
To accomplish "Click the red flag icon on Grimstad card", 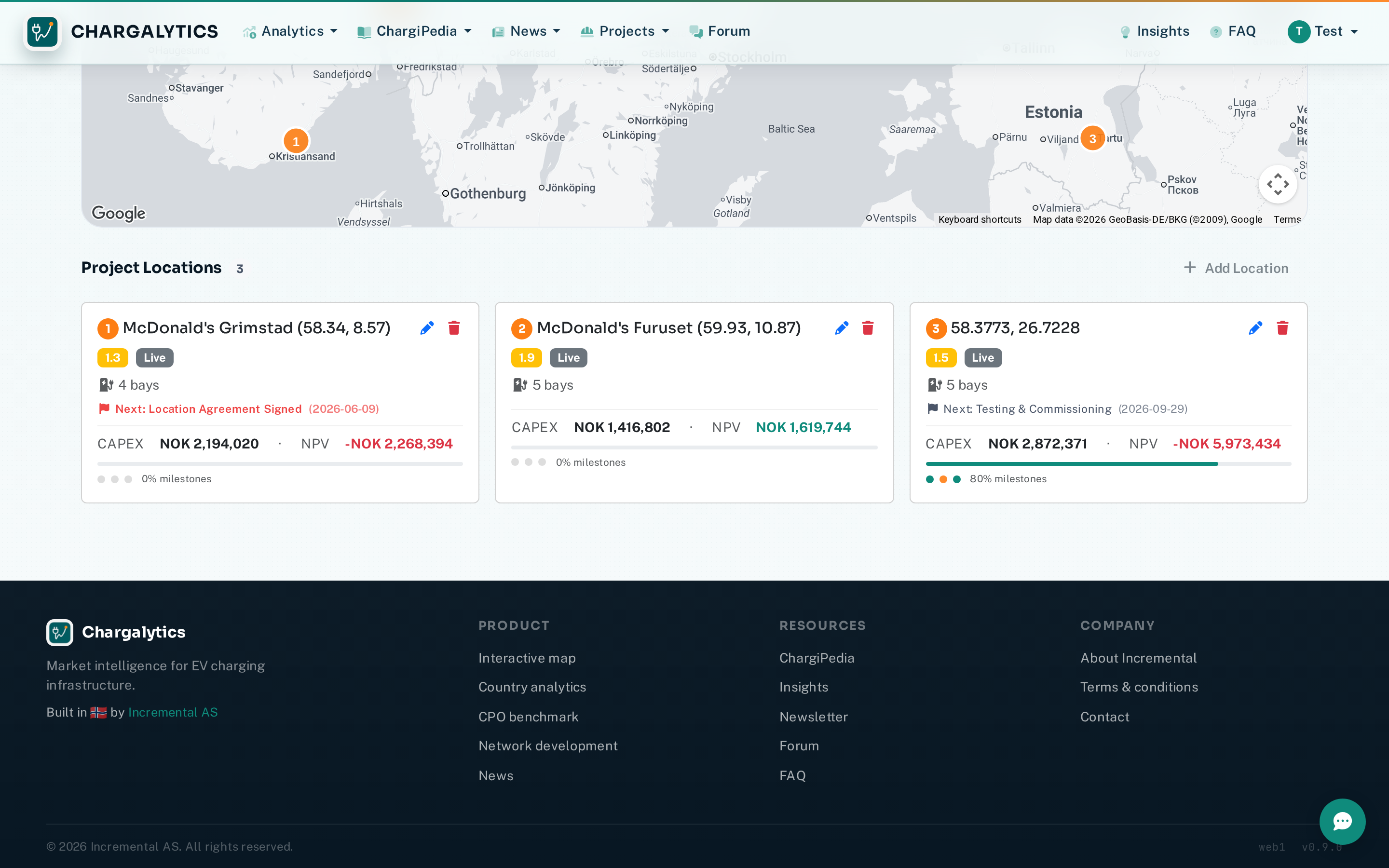I will point(105,409).
